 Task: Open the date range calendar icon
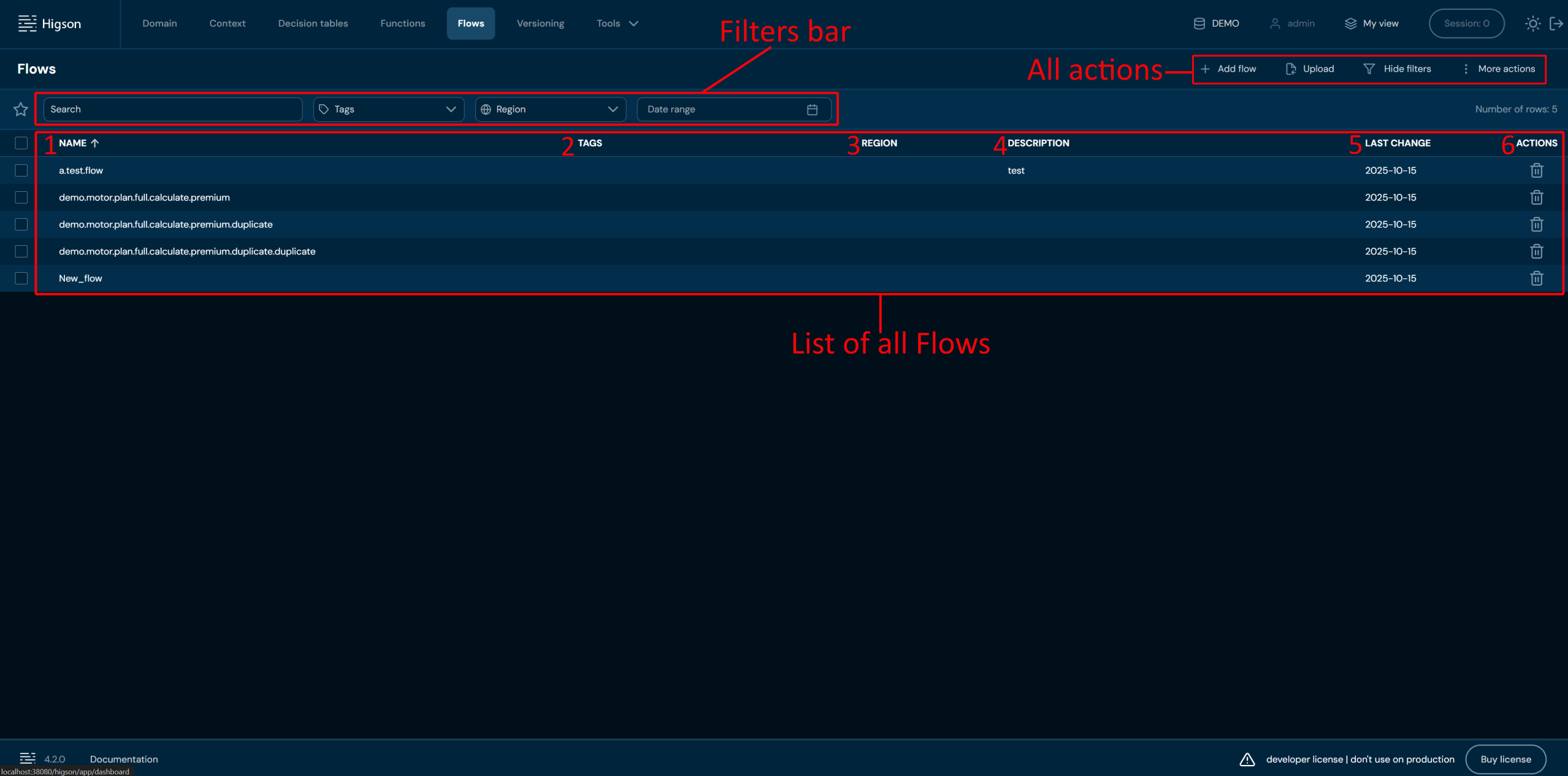812,109
